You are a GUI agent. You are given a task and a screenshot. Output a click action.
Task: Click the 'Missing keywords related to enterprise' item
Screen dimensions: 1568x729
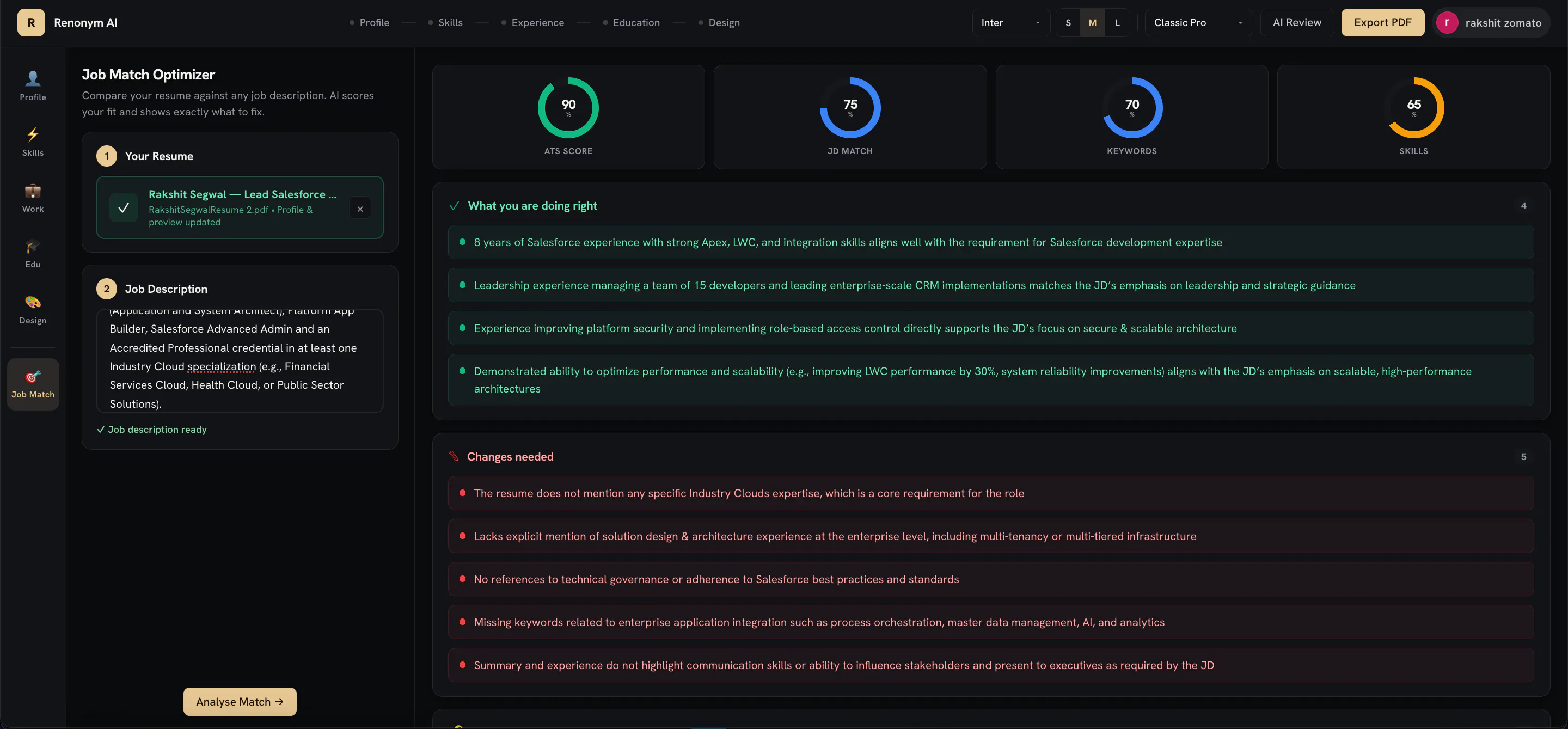990,622
